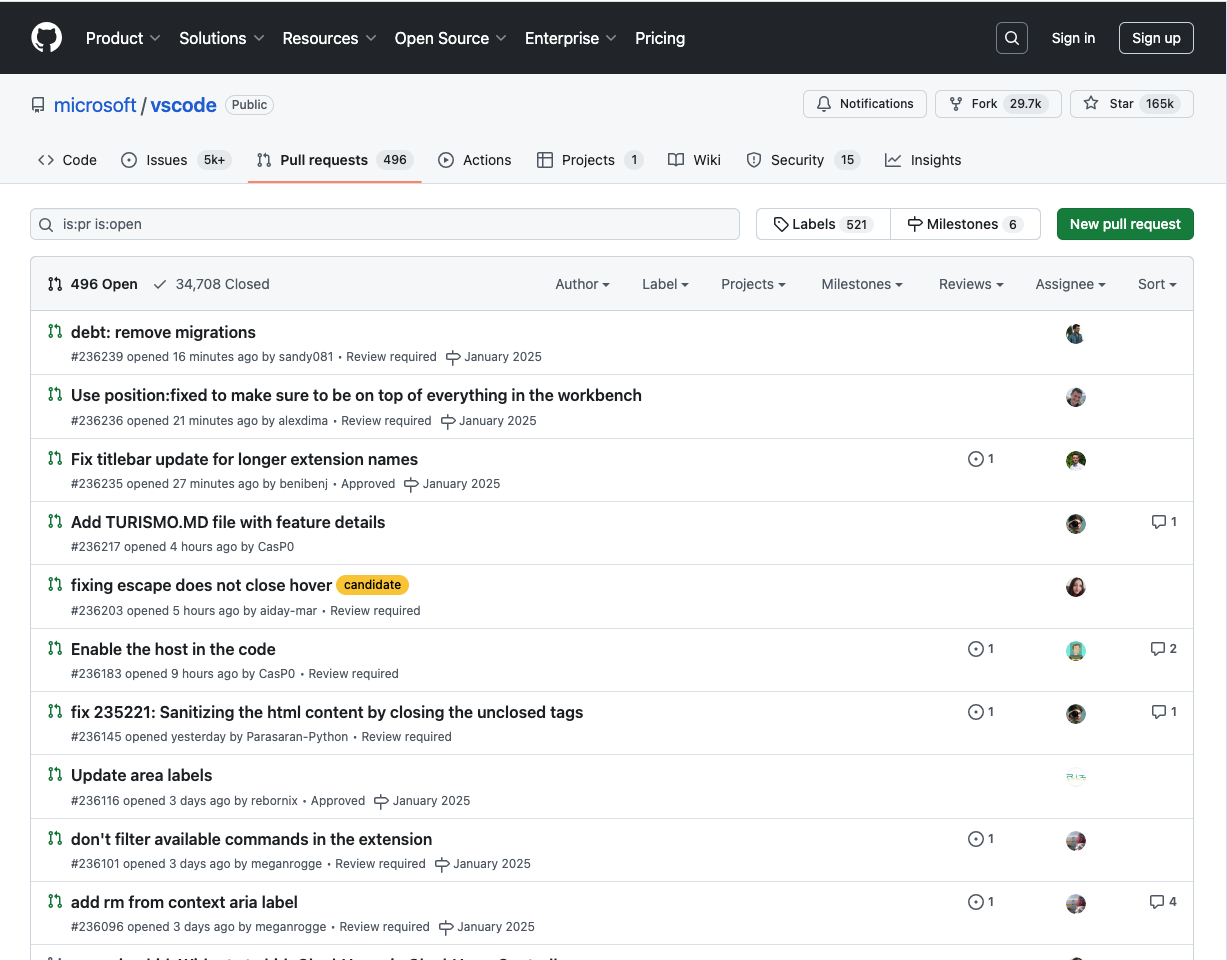Viewport: 1227px width, 960px height.
Task: Open comments icon on add rm from context
Action: pyautogui.click(x=1157, y=902)
